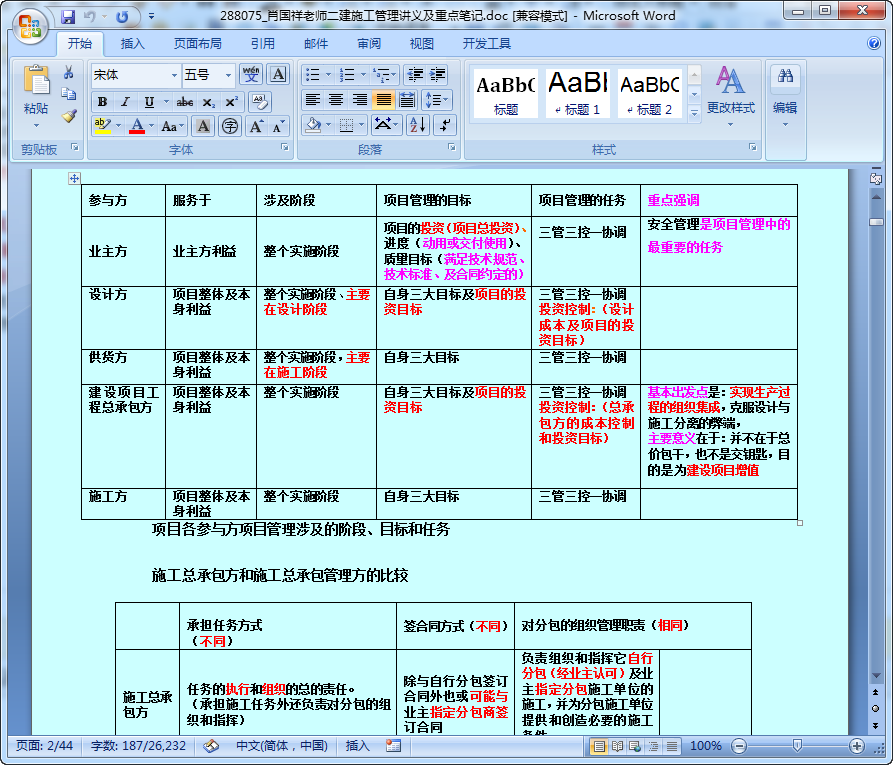This screenshot has width=893, height=765.
Task: Open Font dialog launcher
Action: pyautogui.click(x=284, y=148)
